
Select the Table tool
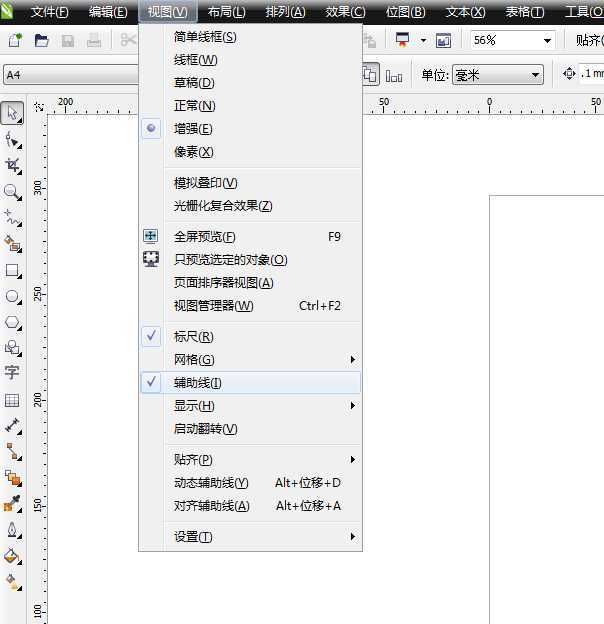click(12, 400)
